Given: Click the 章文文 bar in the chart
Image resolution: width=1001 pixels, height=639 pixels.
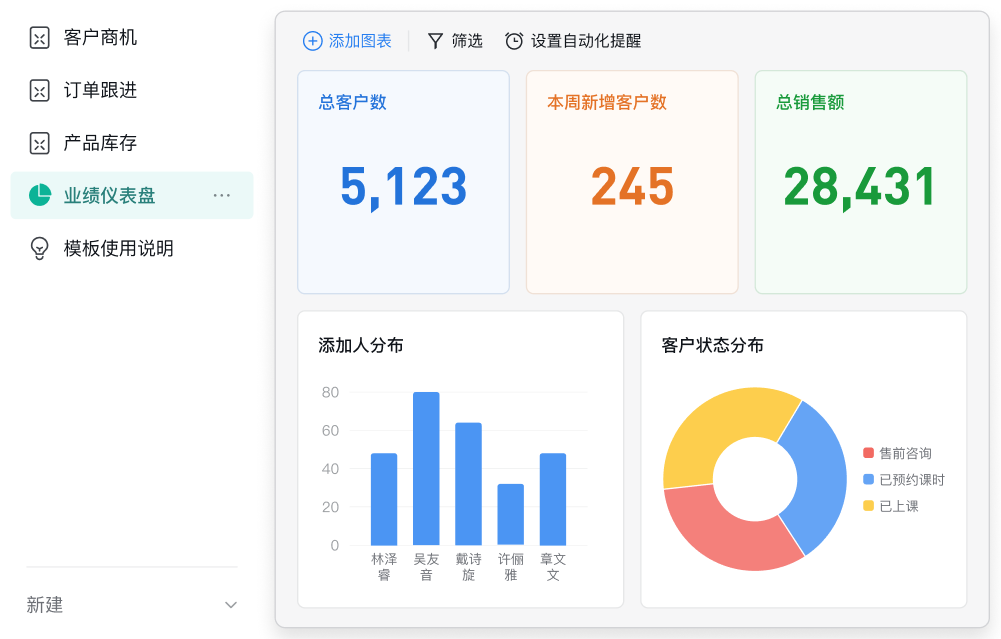Looking at the screenshot, I should tap(553, 499).
